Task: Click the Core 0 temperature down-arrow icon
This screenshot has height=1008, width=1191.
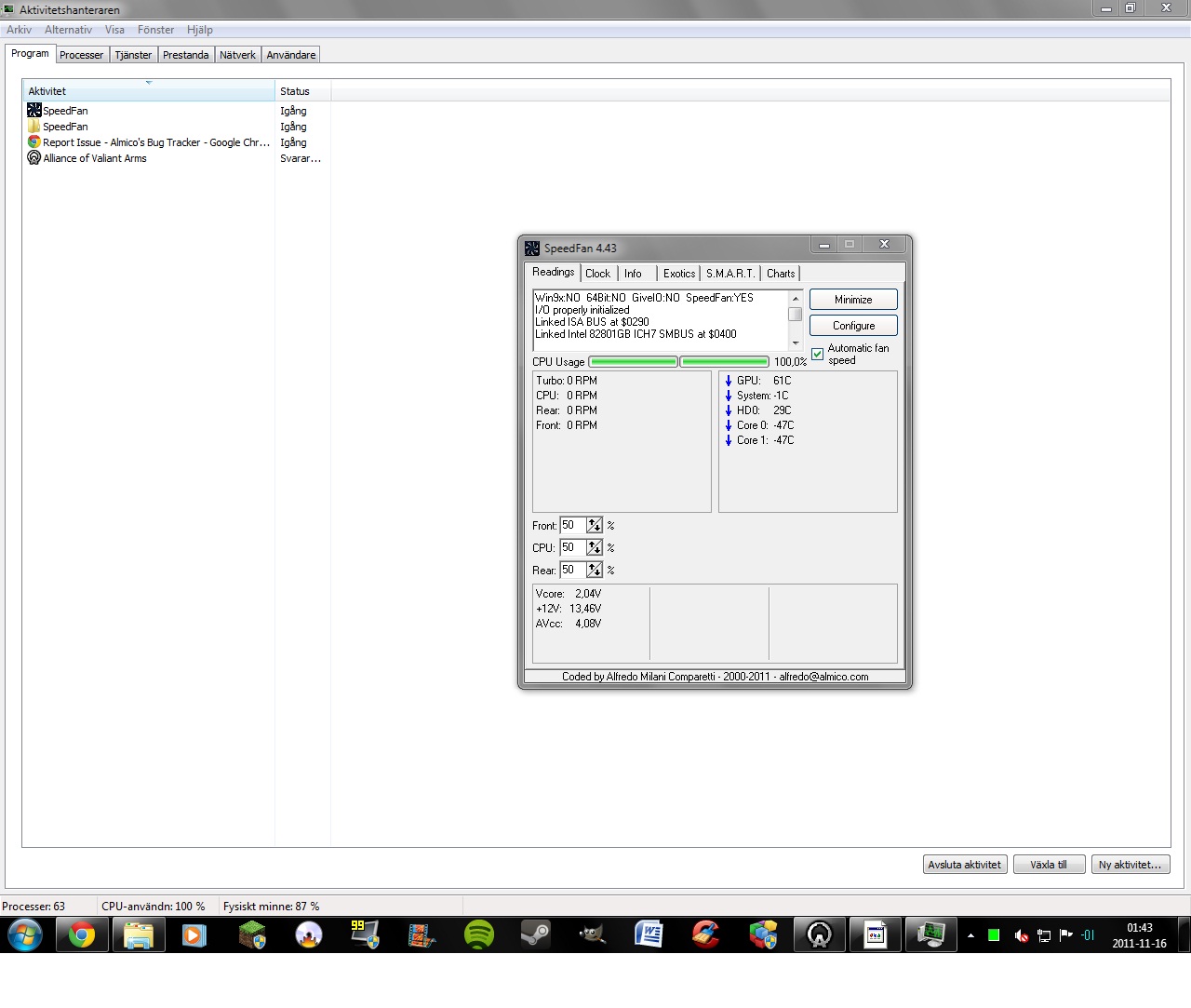Action: click(729, 425)
